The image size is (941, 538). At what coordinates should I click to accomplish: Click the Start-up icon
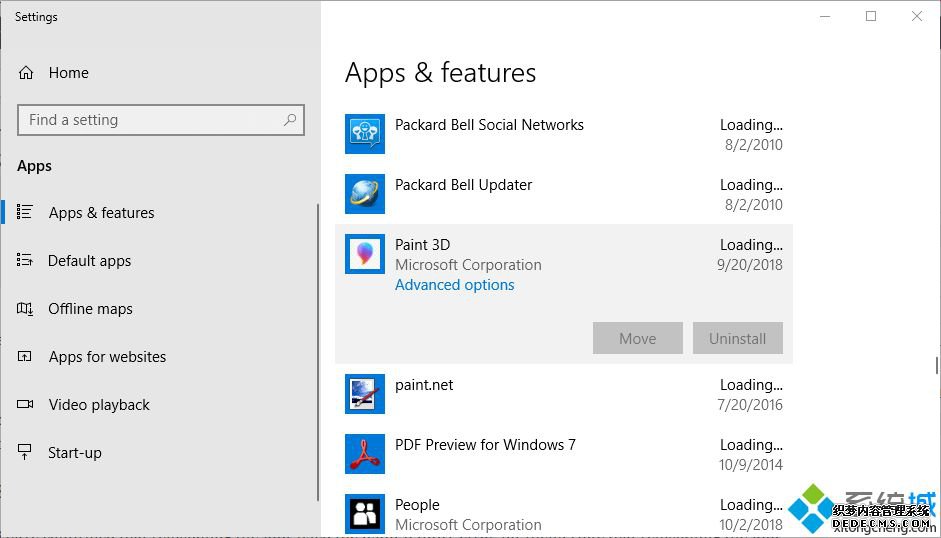[x=25, y=452]
